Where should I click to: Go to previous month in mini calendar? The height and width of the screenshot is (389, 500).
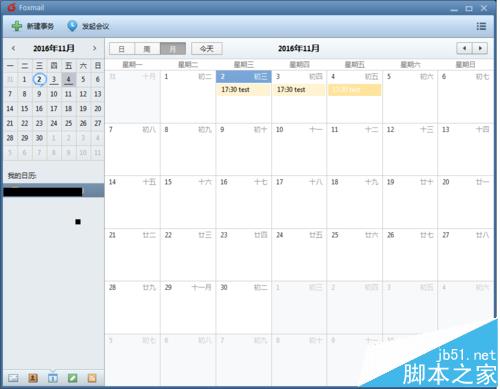(13, 48)
